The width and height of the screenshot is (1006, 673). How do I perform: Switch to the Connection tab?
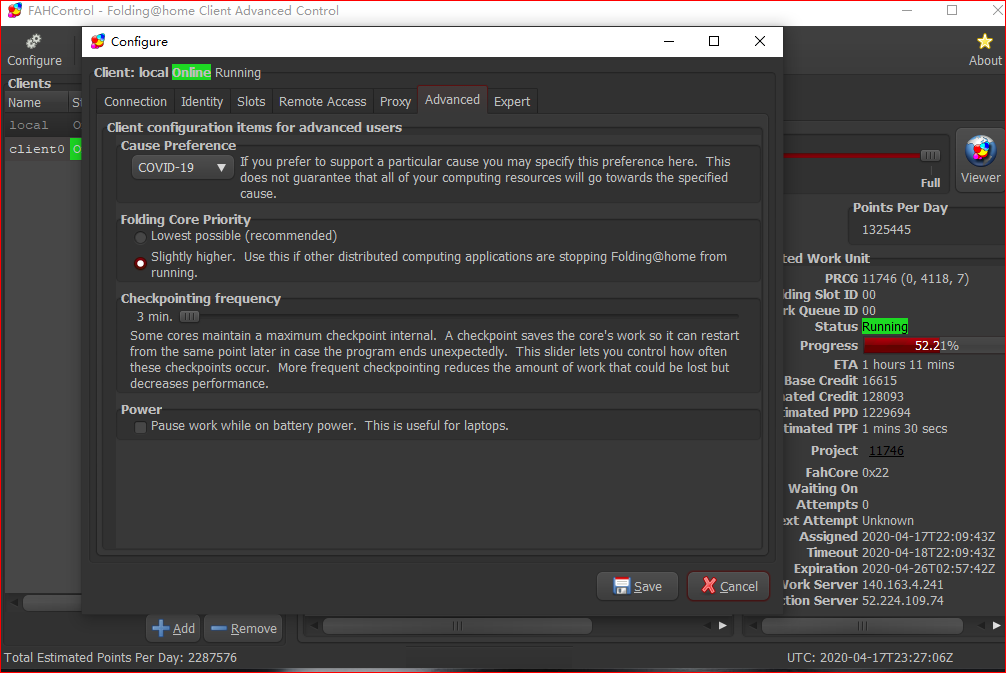click(x=135, y=101)
